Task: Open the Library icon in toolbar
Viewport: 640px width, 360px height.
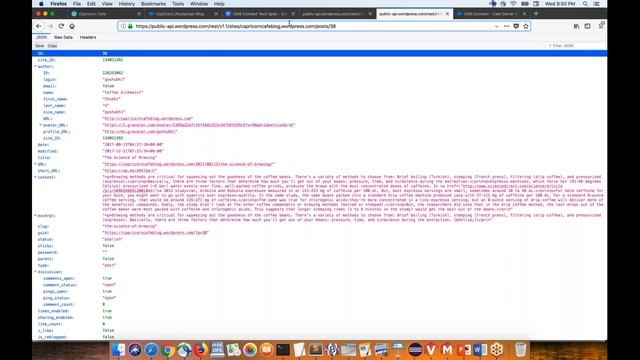Action: [x=576, y=26]
